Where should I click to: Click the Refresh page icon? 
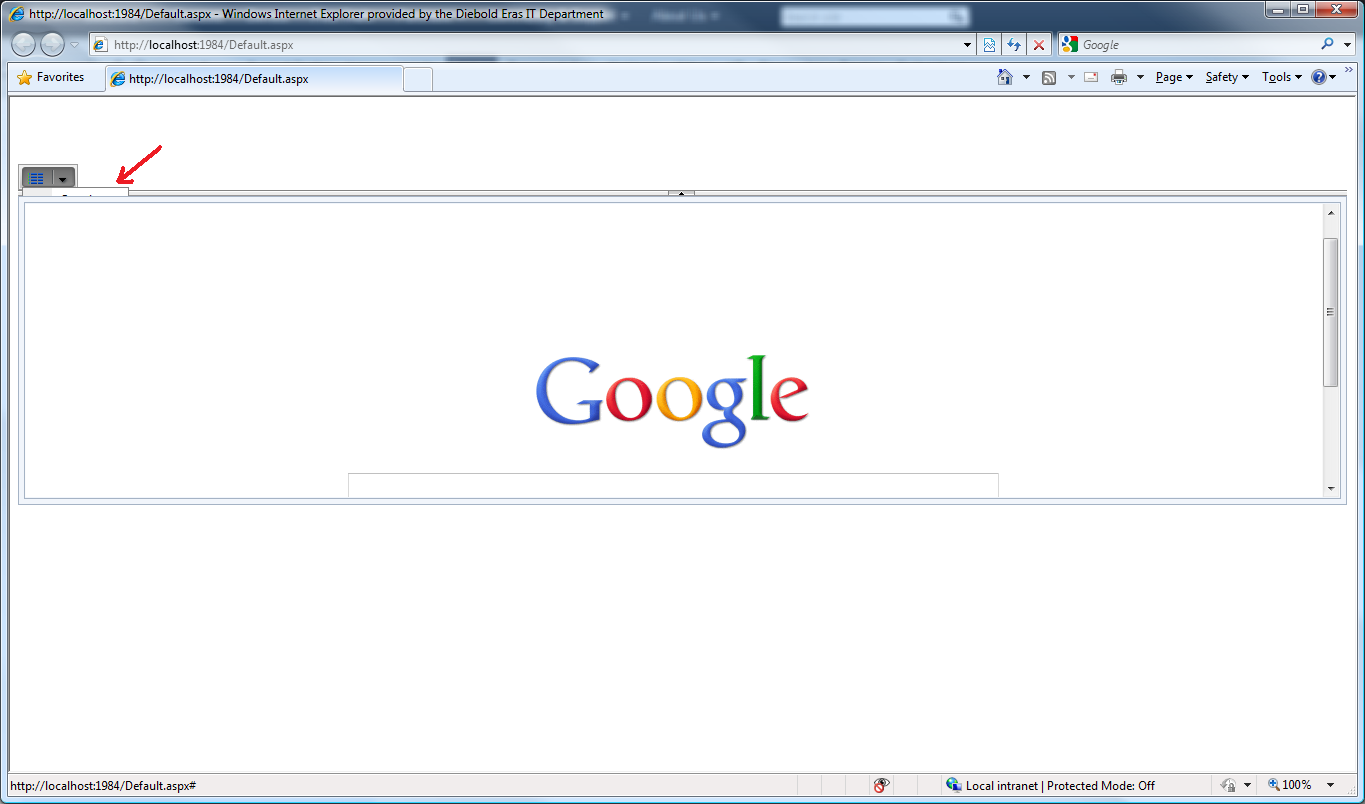click(x=1014, y=45)
